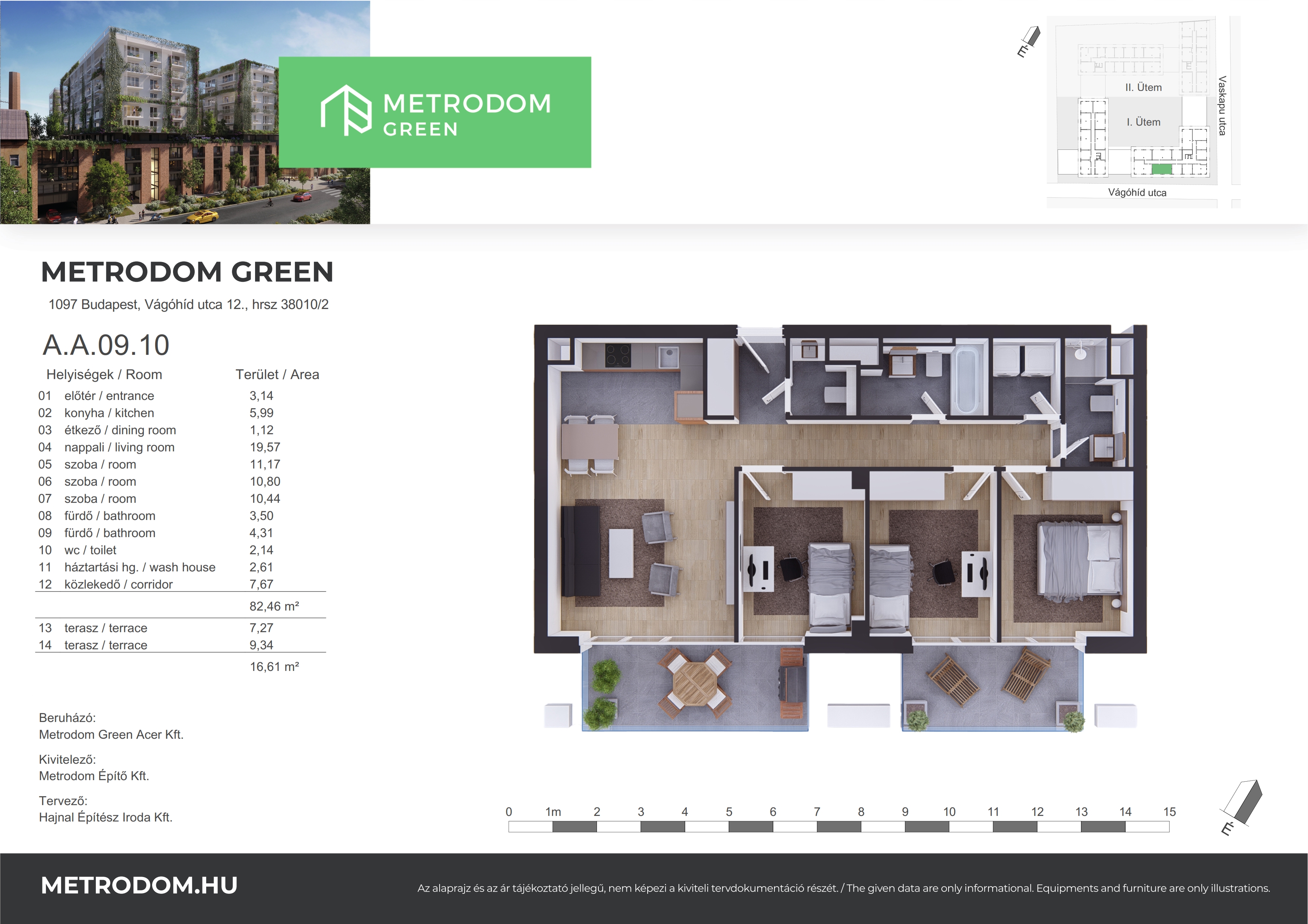
Task: Click the living room area value '19,57'
Action: coord(265,448)
